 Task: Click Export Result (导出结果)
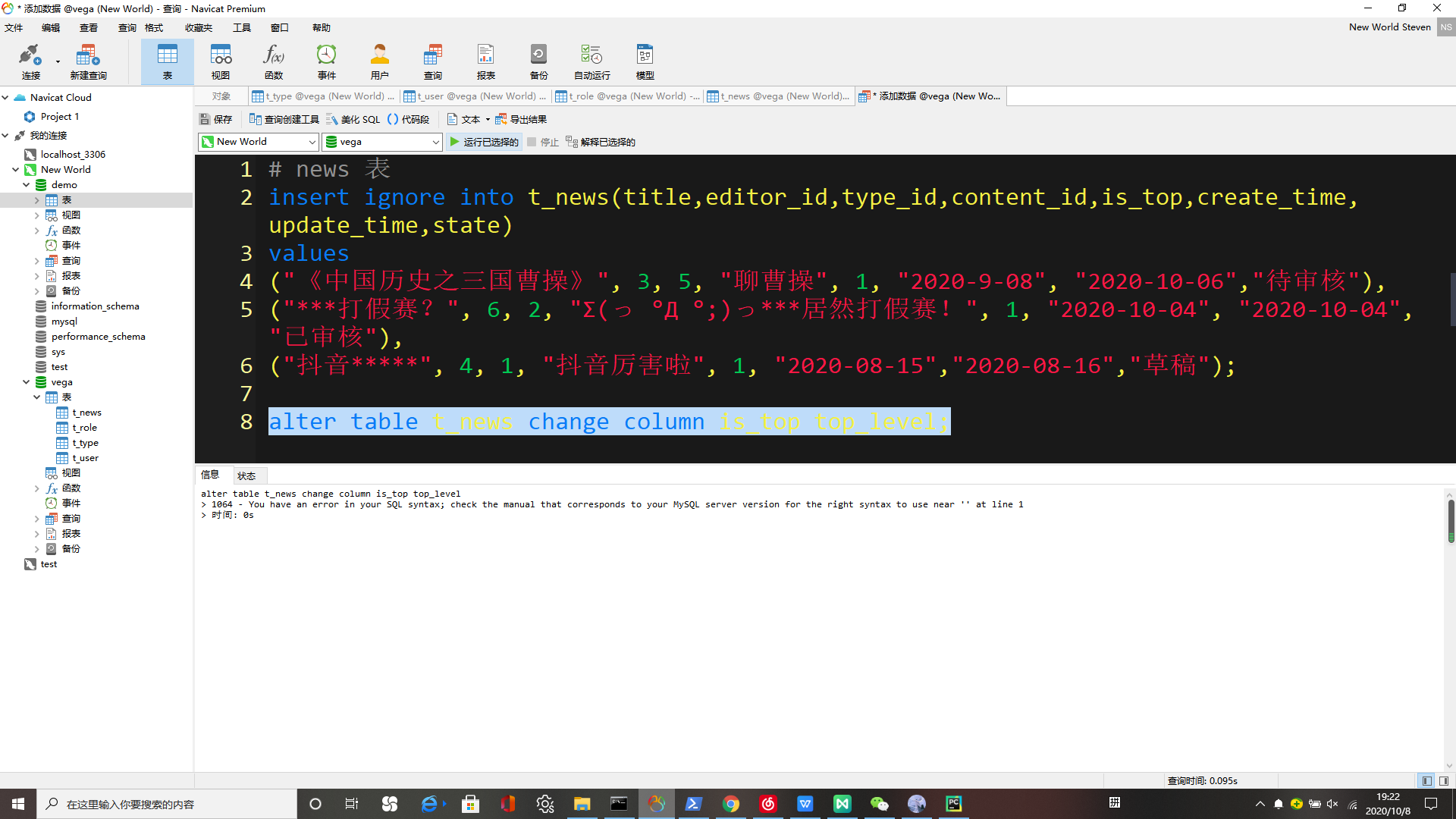[x=521, y=119]
